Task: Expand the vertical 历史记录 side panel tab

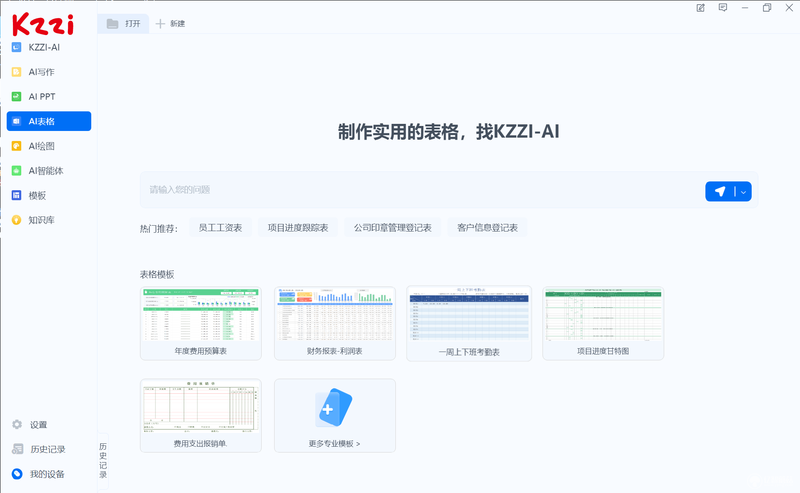Action: coord(103,460)
